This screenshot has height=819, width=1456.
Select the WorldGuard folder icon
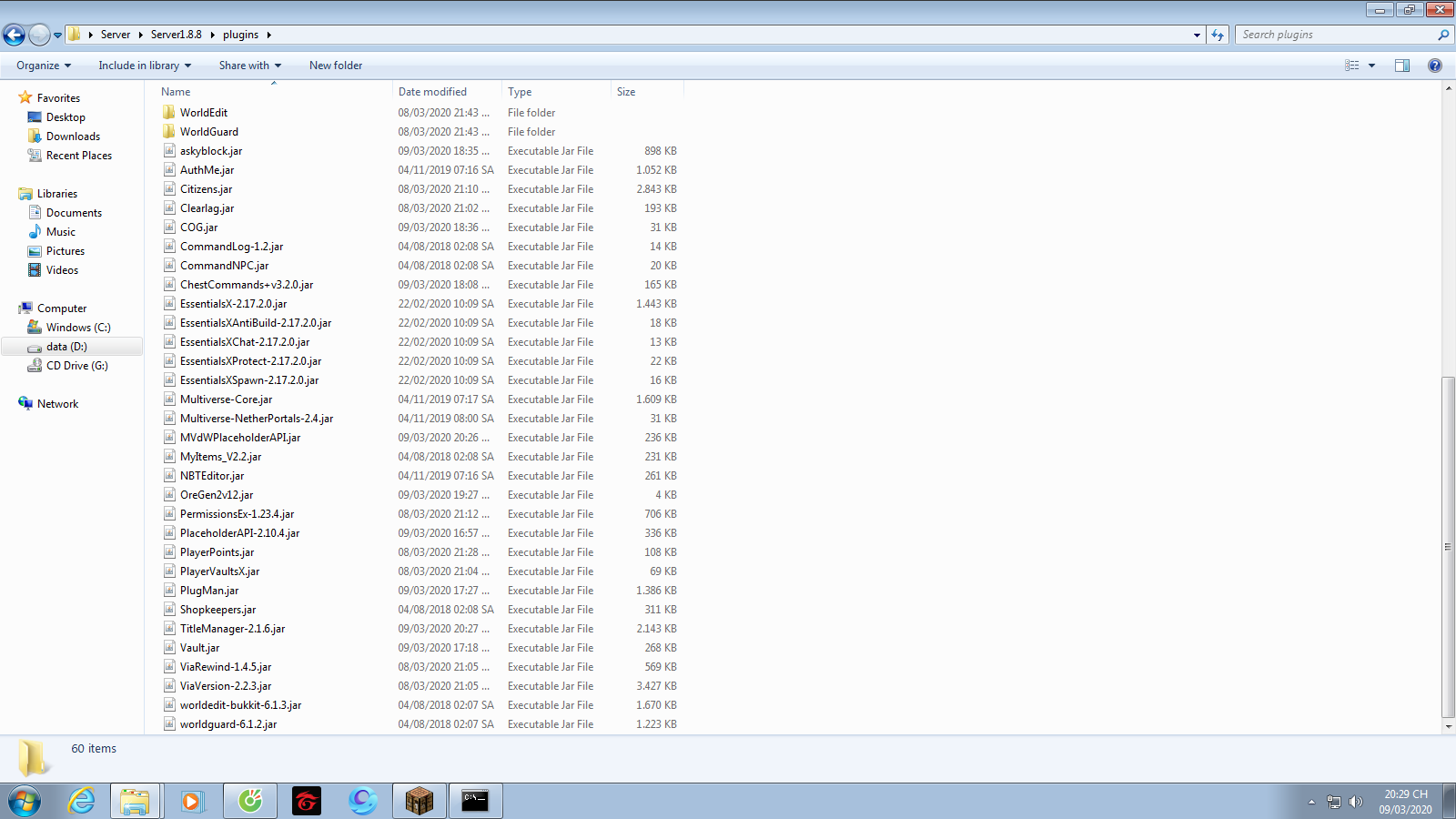tap(169, 132)
